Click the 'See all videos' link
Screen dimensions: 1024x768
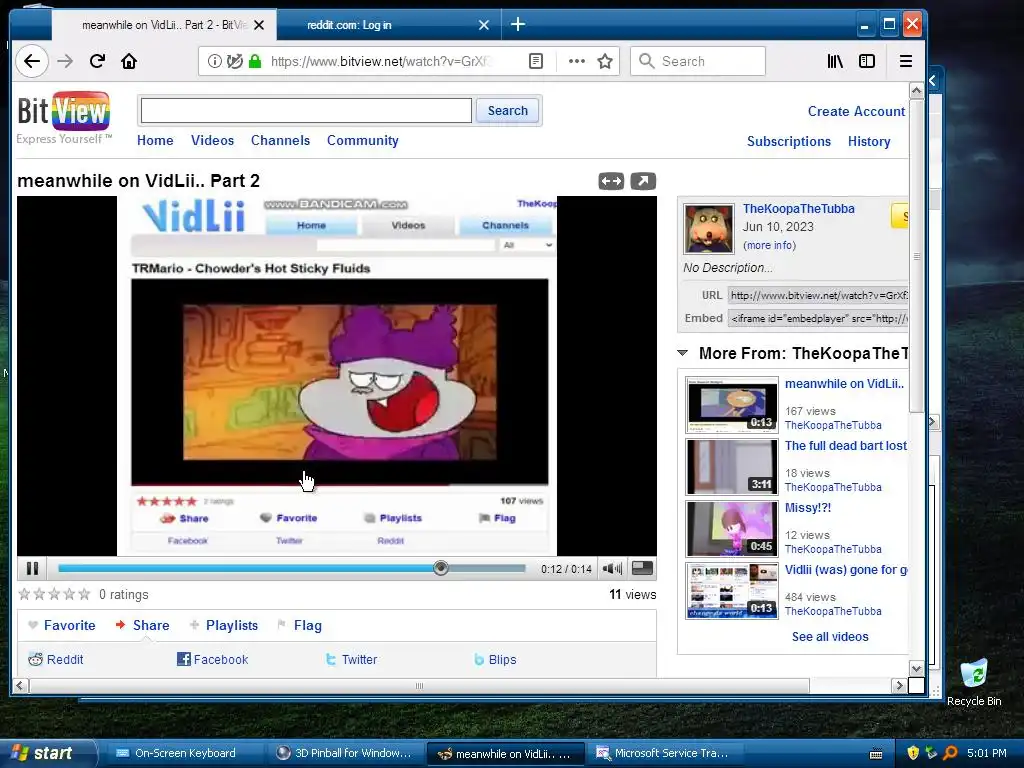[830, 637]
